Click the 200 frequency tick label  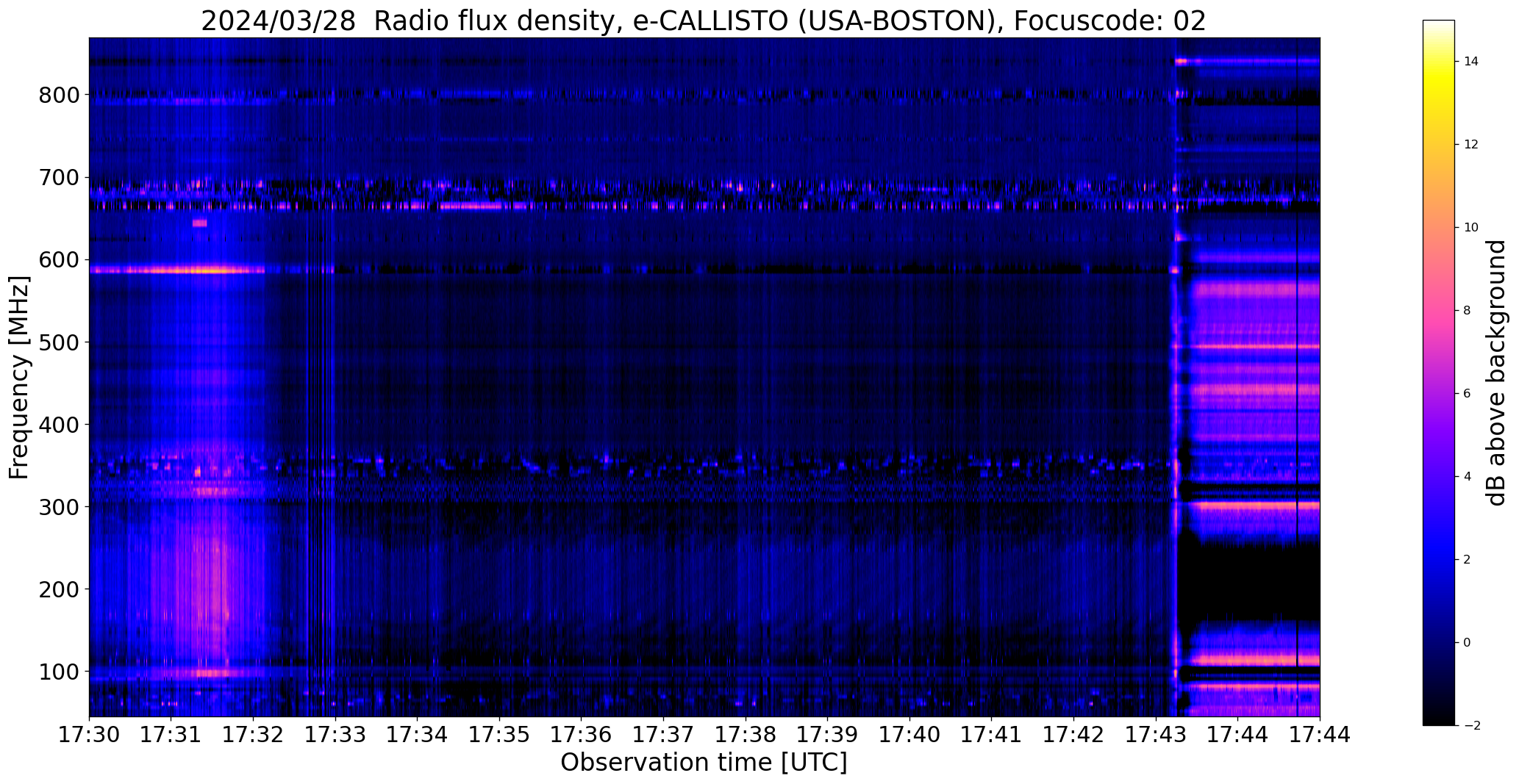tap(58, 589)
